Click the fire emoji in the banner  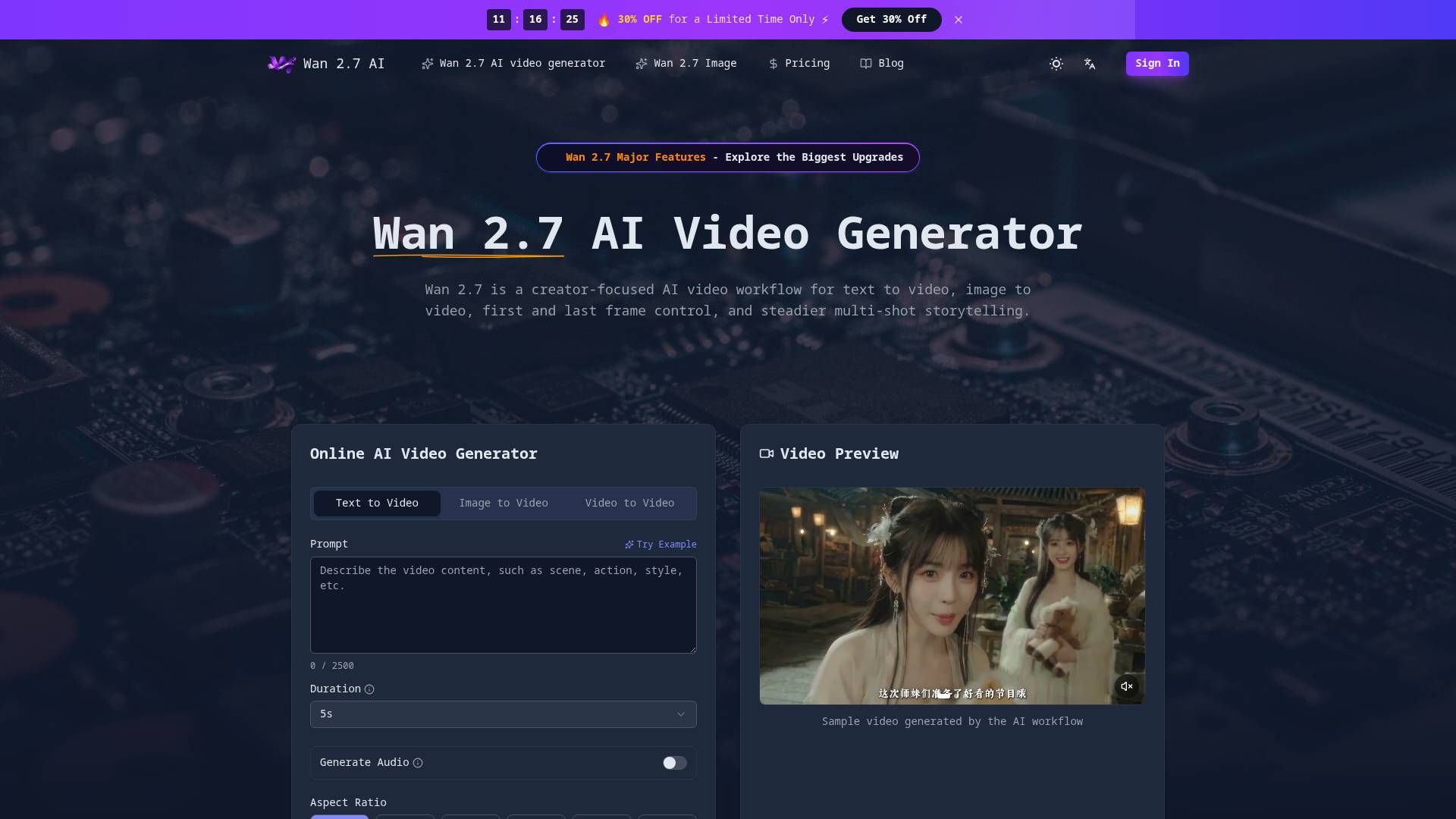click(604, 20)
